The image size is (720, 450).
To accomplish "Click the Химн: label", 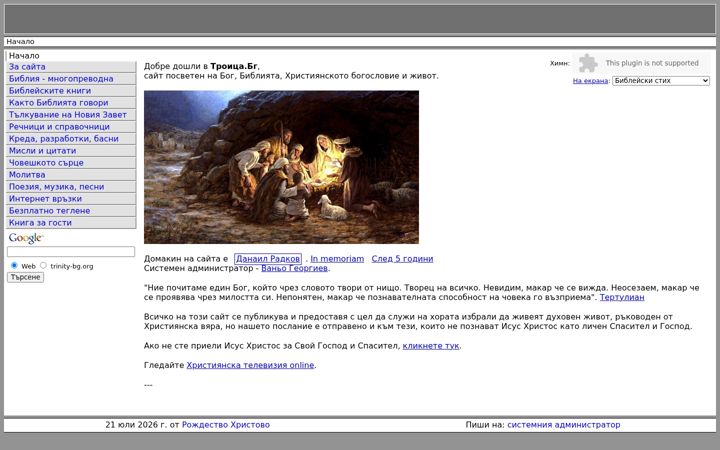I will tap(560, 63).
